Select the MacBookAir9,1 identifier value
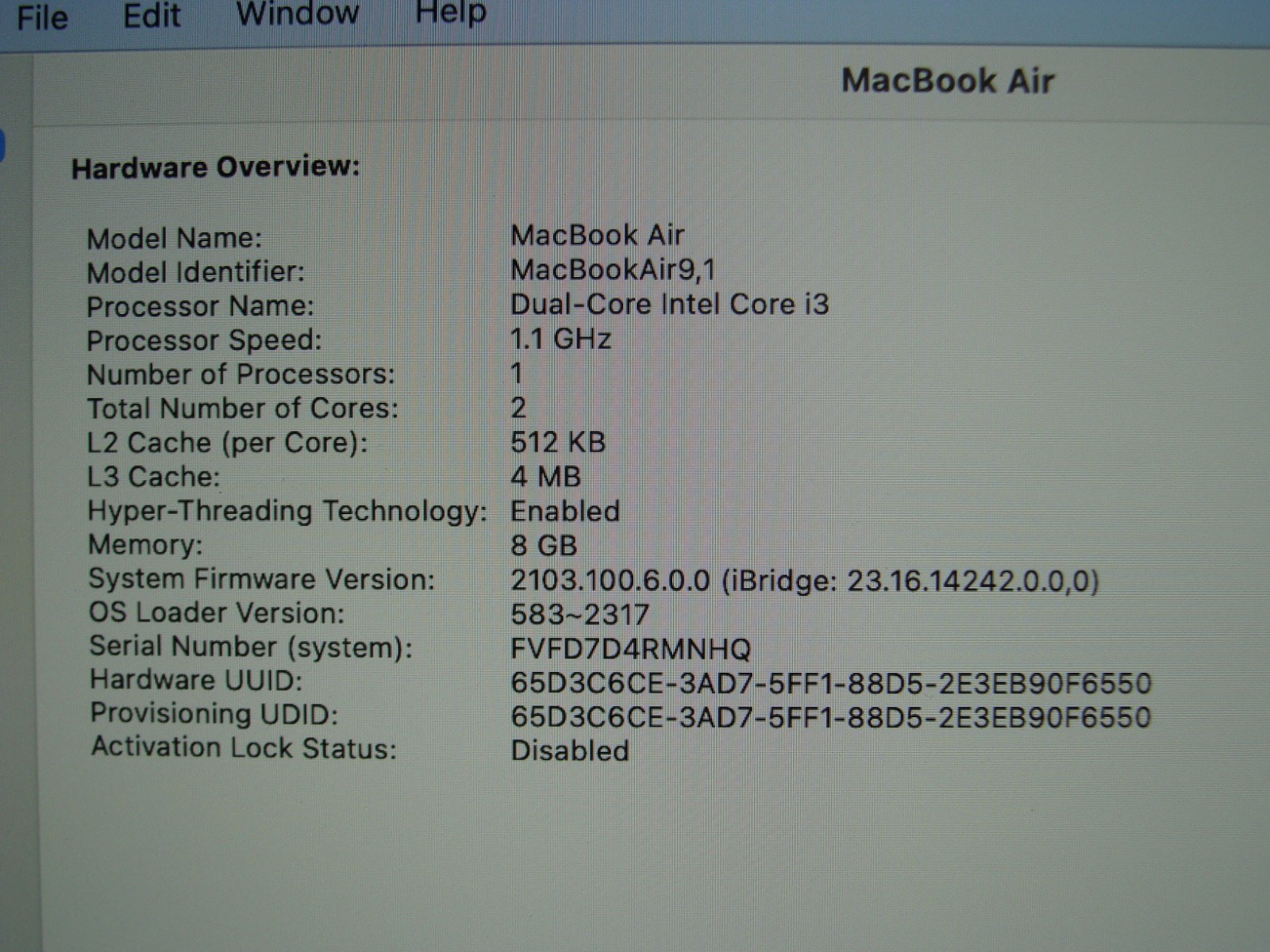This screenshot has height=952, width=1270. point(613,270)
